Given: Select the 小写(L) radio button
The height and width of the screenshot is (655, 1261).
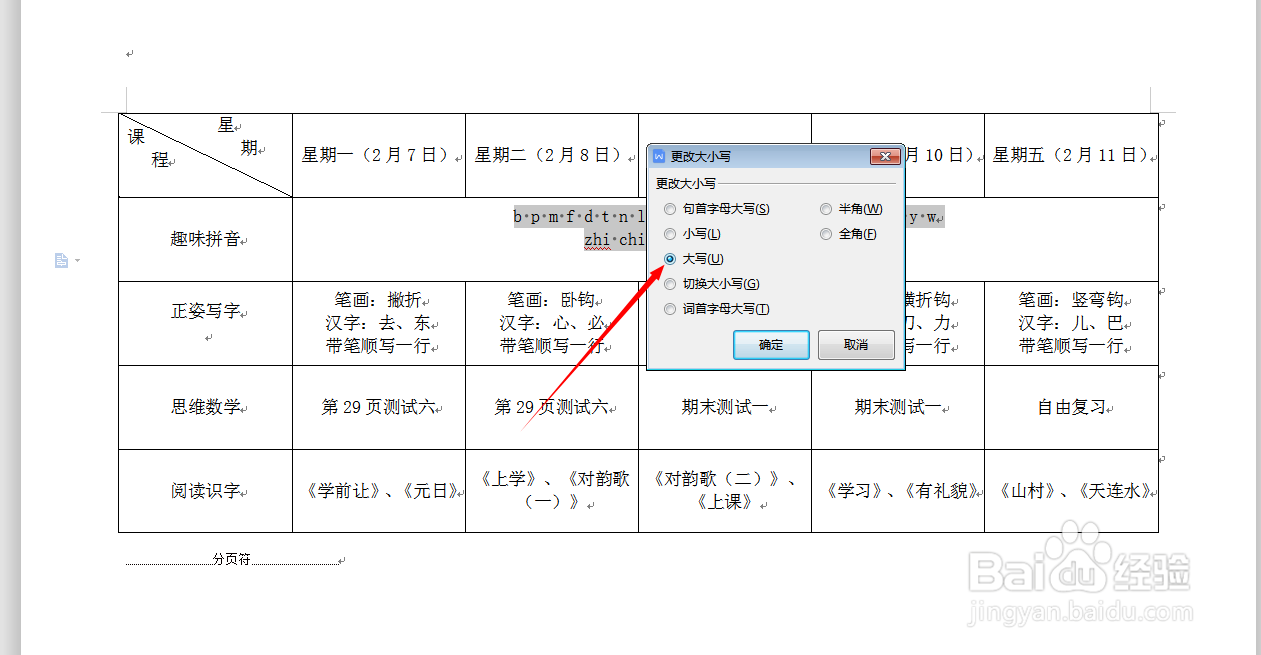Looking at the screenshot, I should click(x=670, y=233).
